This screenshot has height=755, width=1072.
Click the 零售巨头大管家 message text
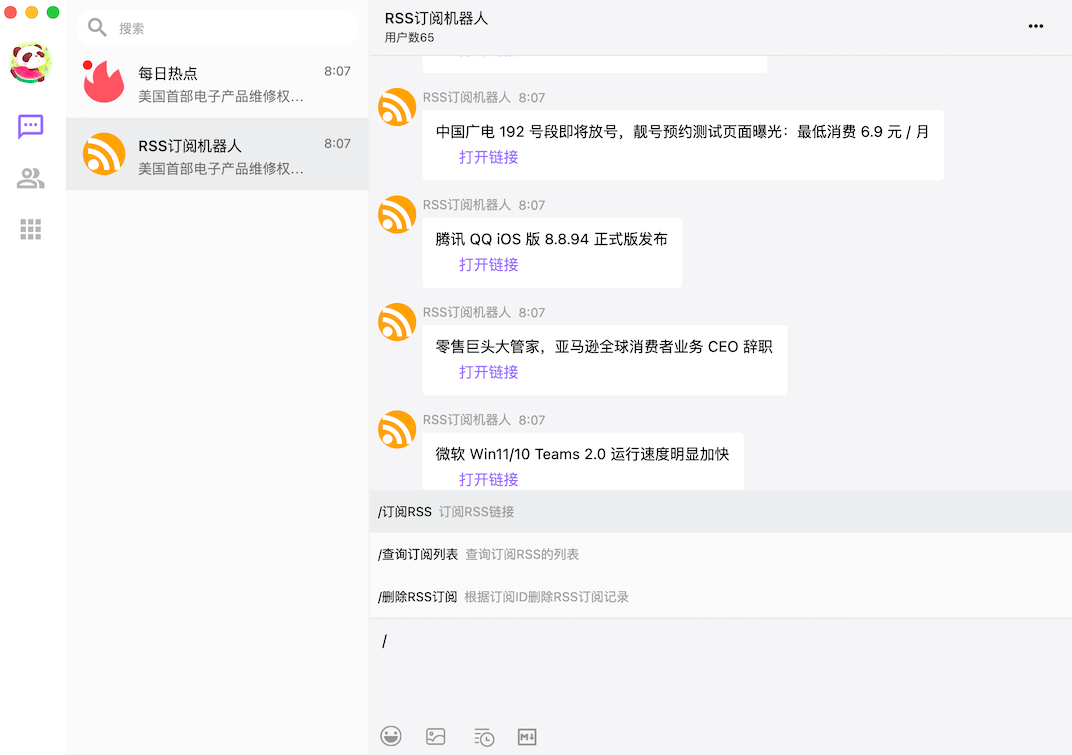(x=604, y=346)
